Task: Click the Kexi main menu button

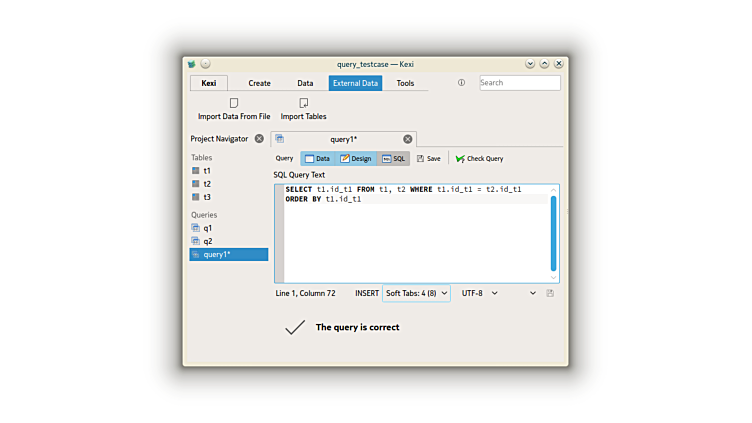Action: (x=208, y=83)
